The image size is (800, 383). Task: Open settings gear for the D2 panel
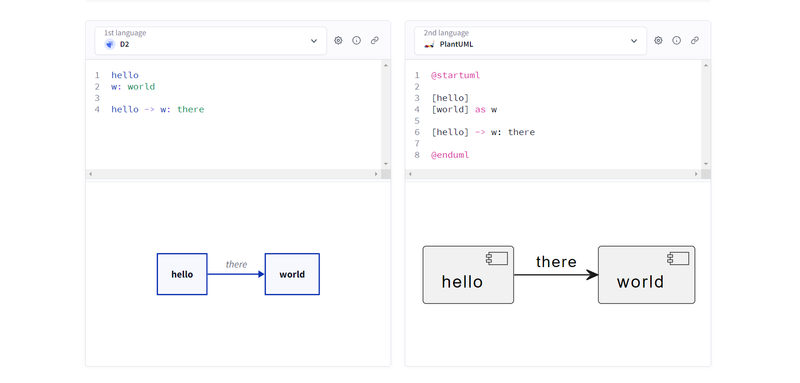(338, 40)
